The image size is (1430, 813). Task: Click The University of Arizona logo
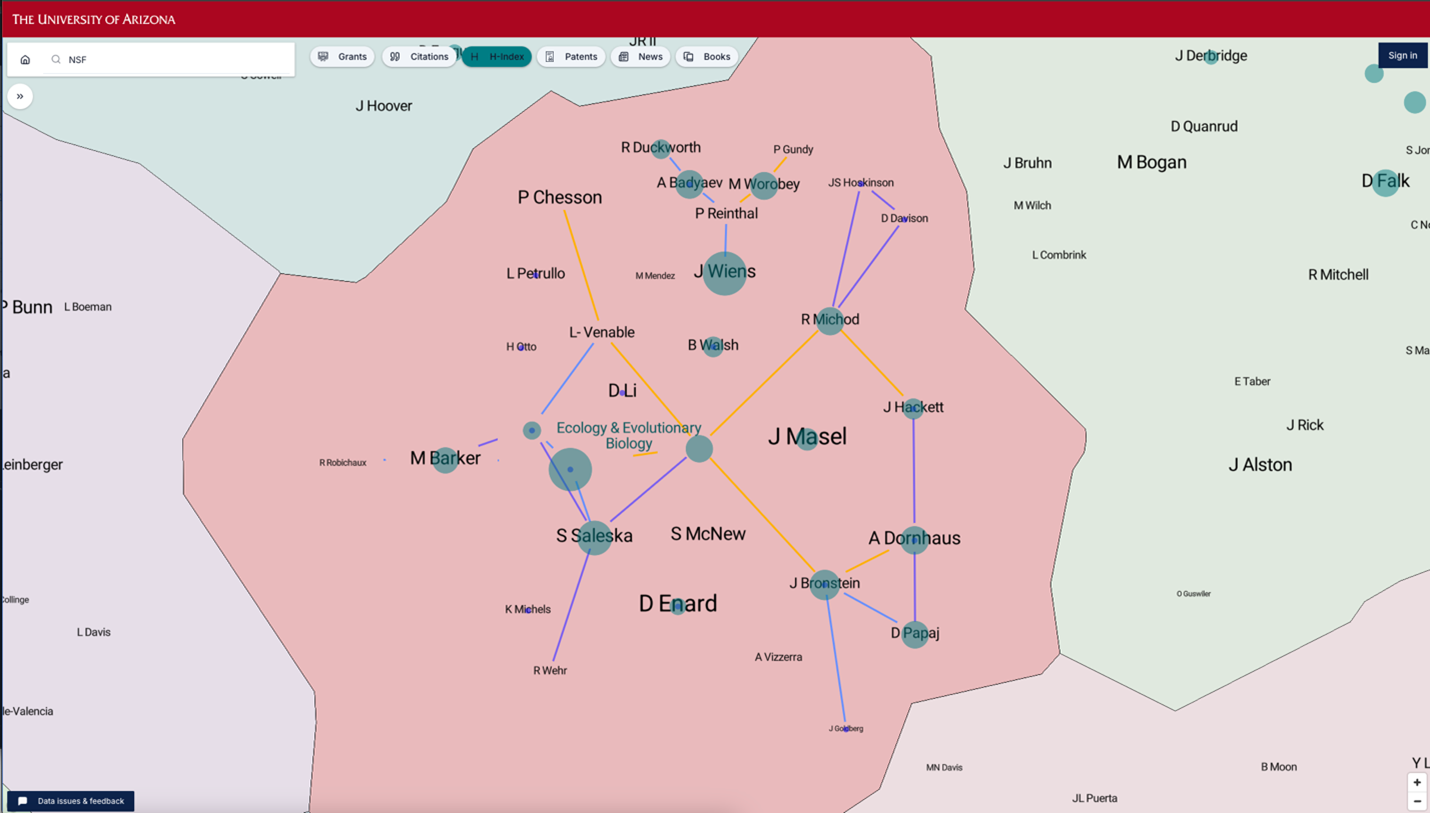94,19
